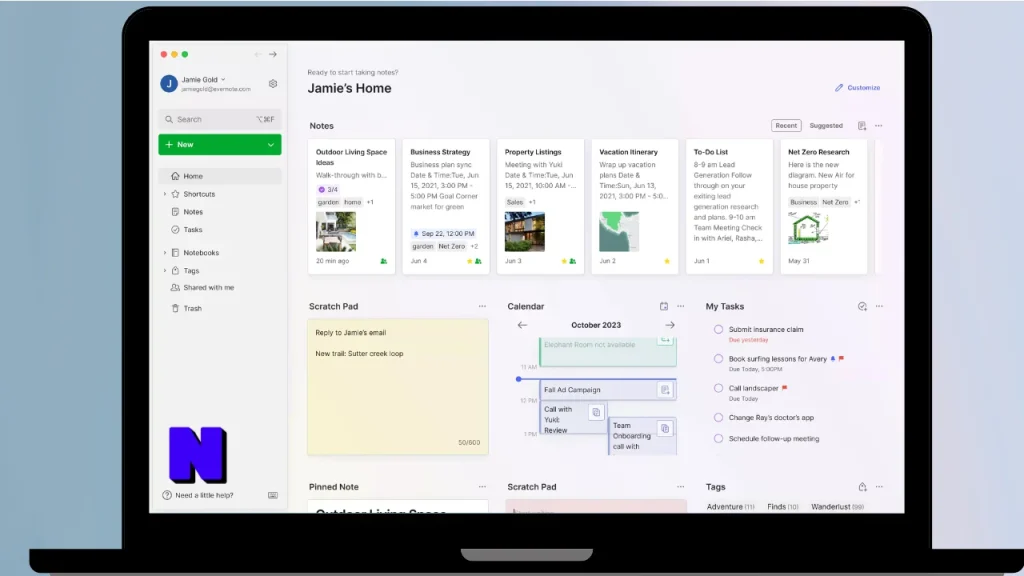Check off Book surfing lessons for Avery
This screenshot has width=1024, height=576.
click(718, 359)
